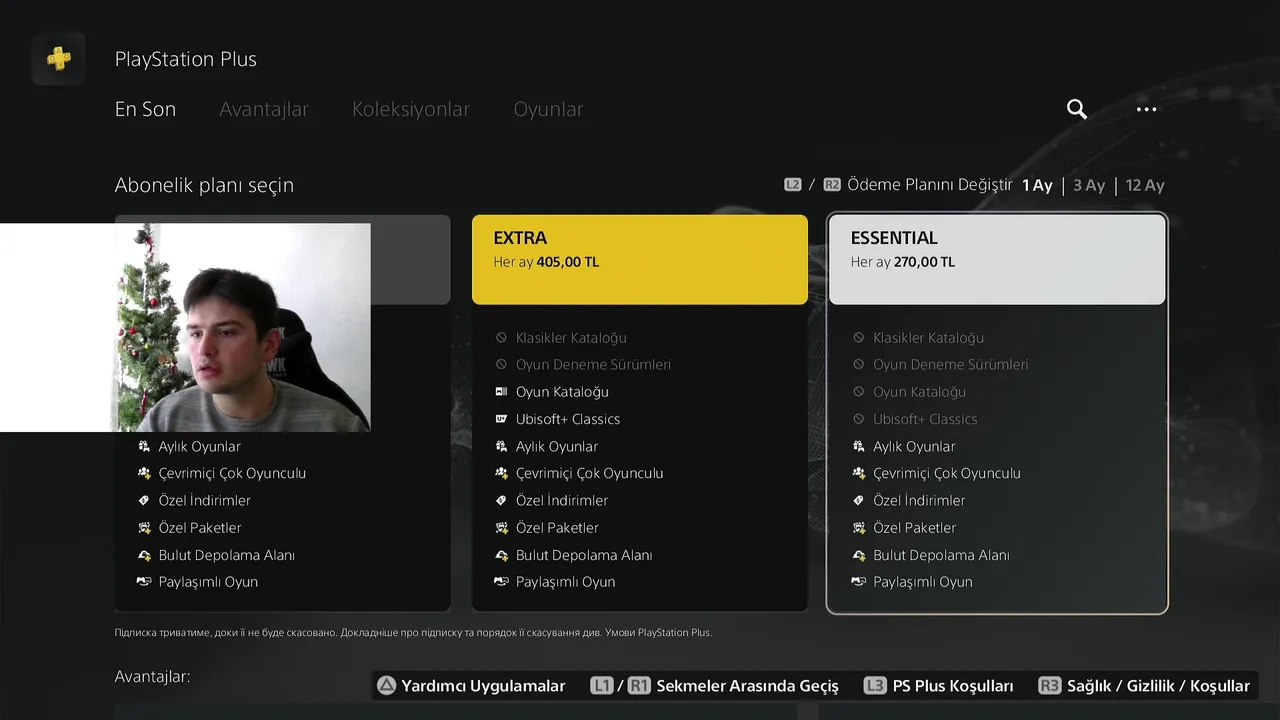This screenshot has width=1280, height=720.
Task: Click the L2 button icon
Action: [x=793, y=185]
